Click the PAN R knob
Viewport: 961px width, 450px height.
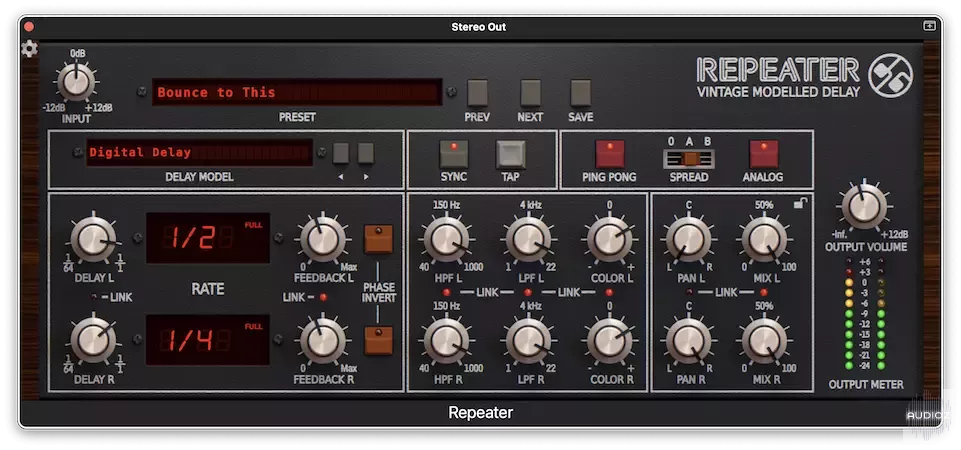(x=689, y=341)
